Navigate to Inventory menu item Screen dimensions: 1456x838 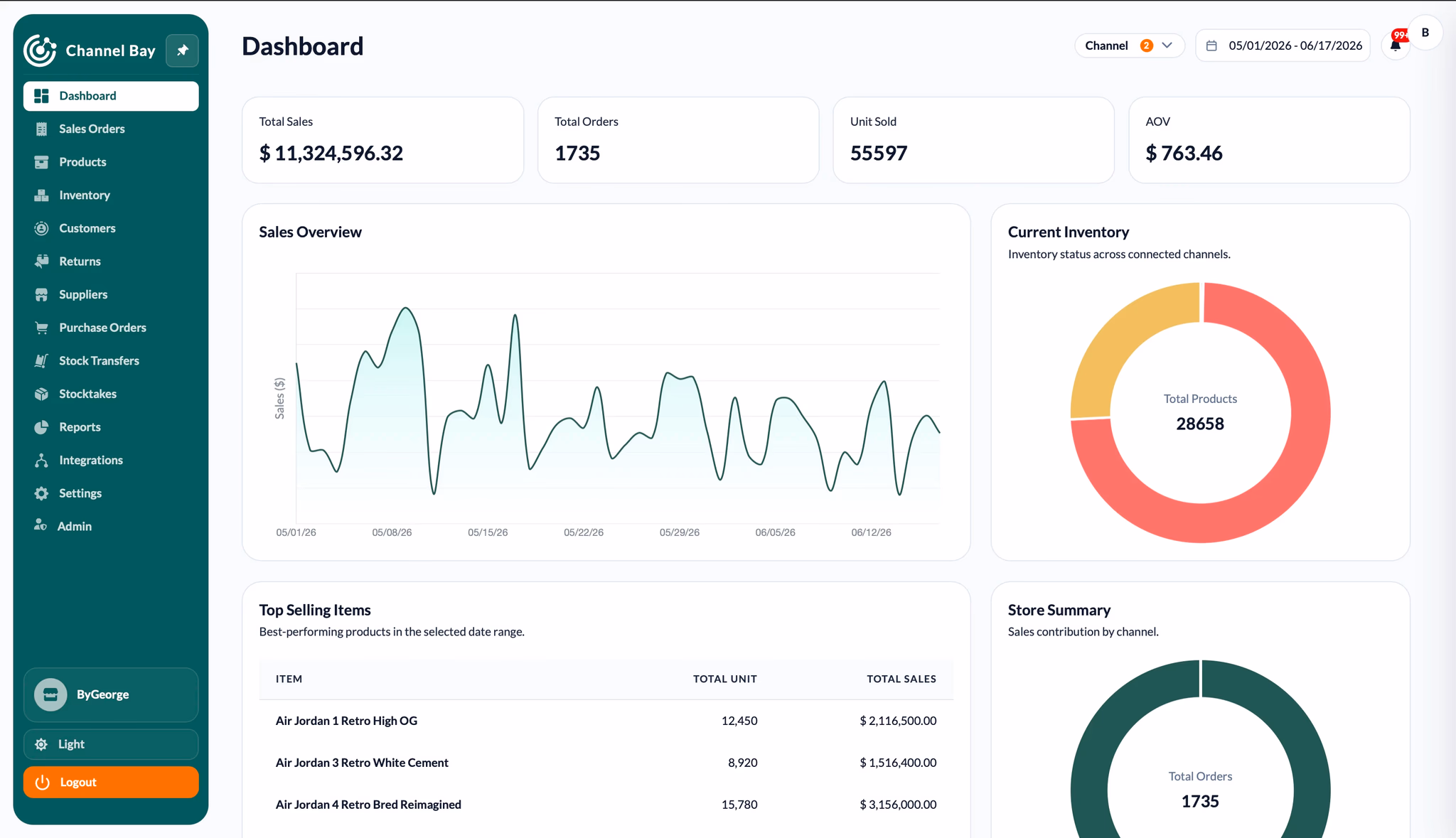111,195
